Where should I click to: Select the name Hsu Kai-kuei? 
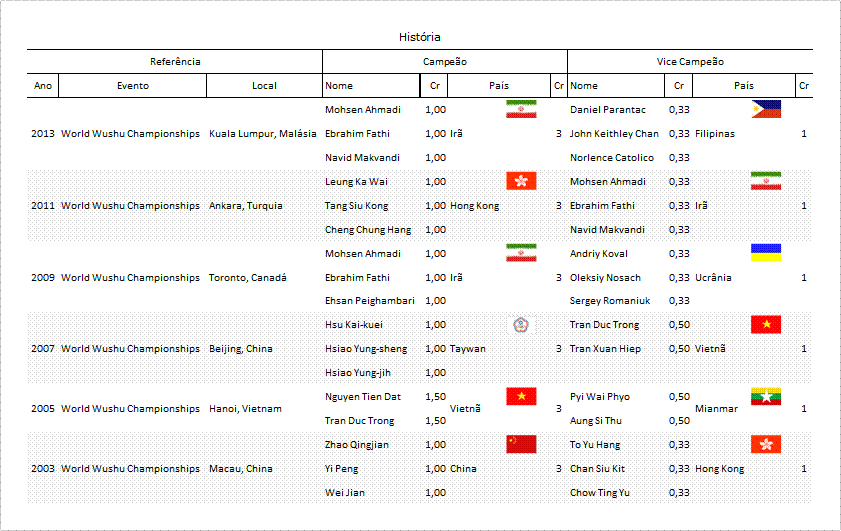click(x=354, y=324)
